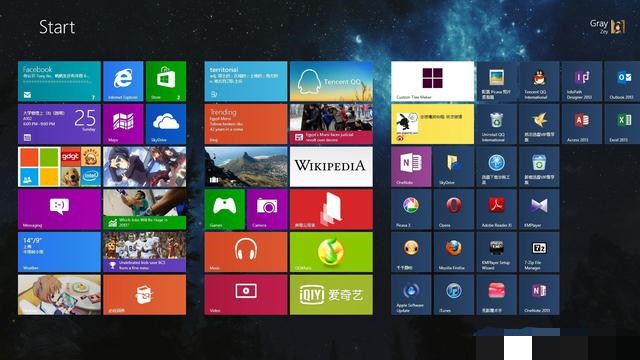Open the Wikipedia tile
Image resolution: width=640 pixels, height=360 pixels.
tap(331, 167)
